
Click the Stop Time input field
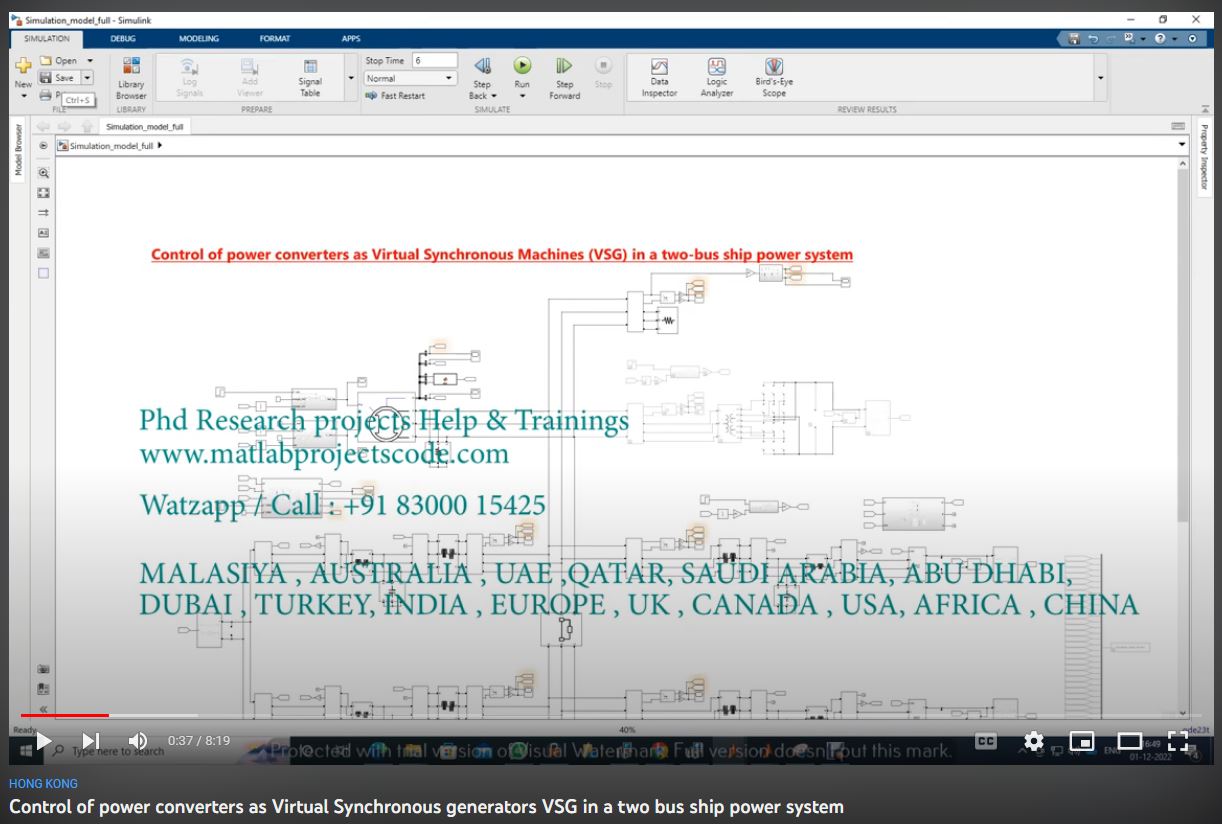(x=434, y=61)
